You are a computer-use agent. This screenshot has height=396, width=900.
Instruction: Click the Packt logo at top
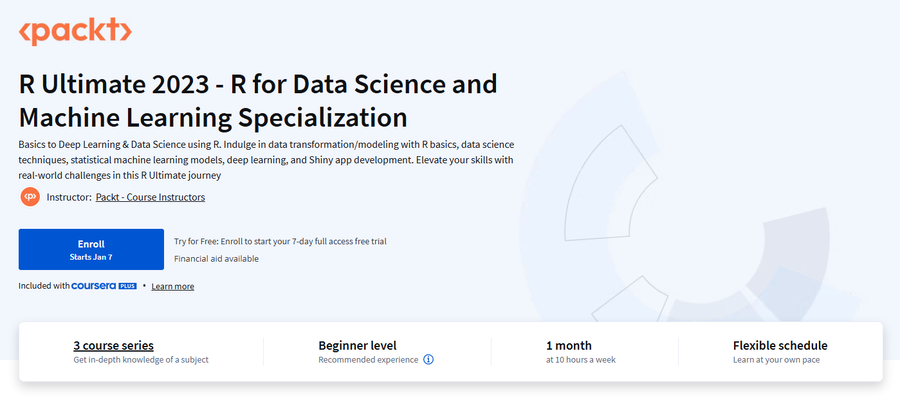pyautogui.click(x=75, y=31)
